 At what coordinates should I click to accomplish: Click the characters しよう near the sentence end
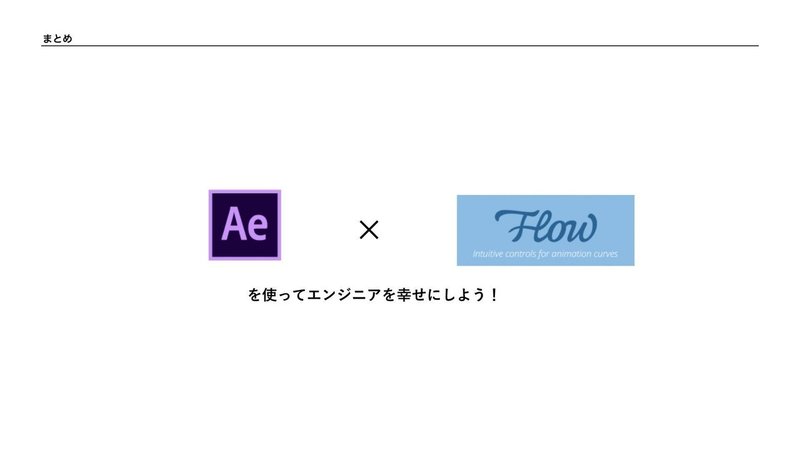(464, 295)
